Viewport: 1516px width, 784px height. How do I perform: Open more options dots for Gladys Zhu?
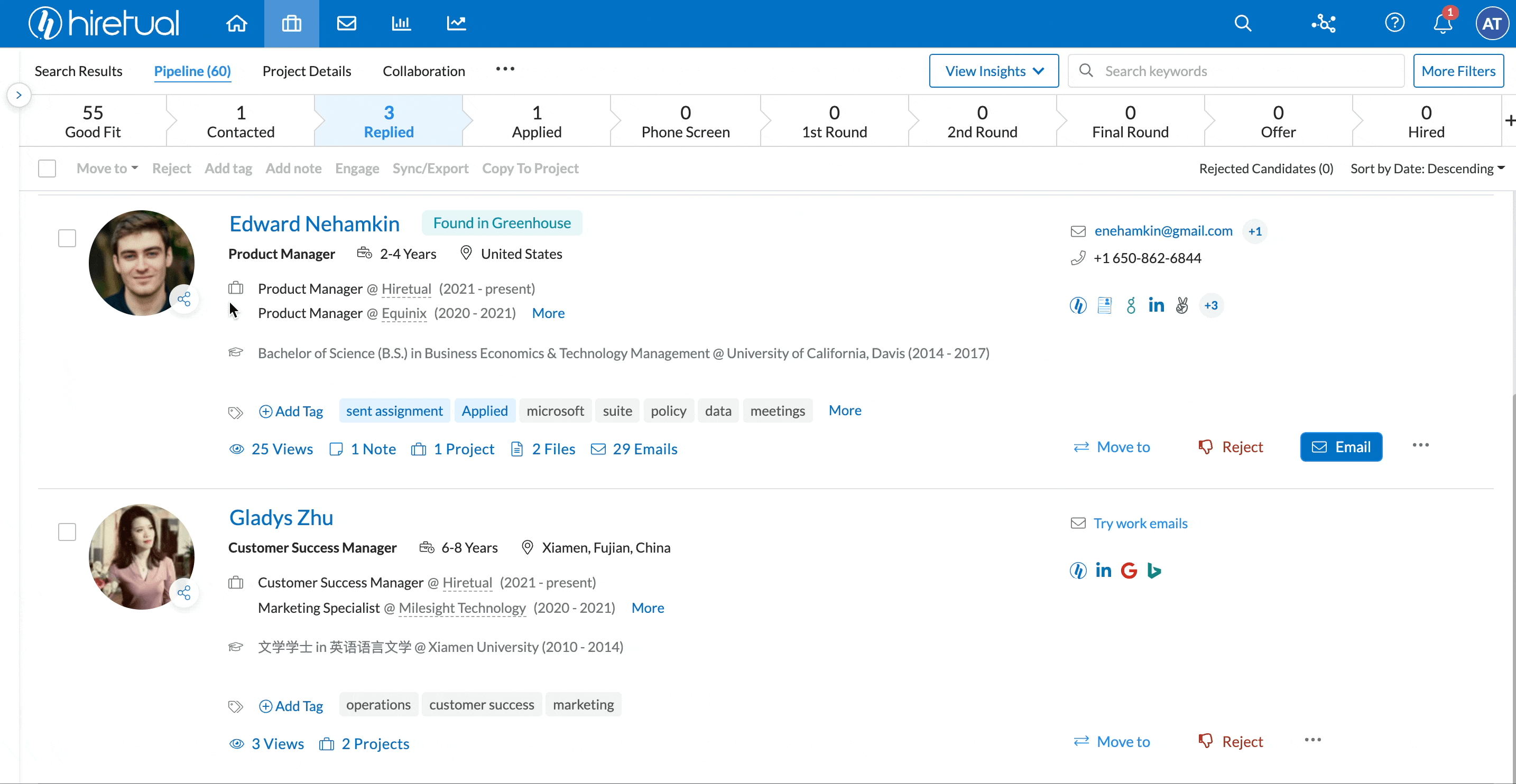(1312, 740)
